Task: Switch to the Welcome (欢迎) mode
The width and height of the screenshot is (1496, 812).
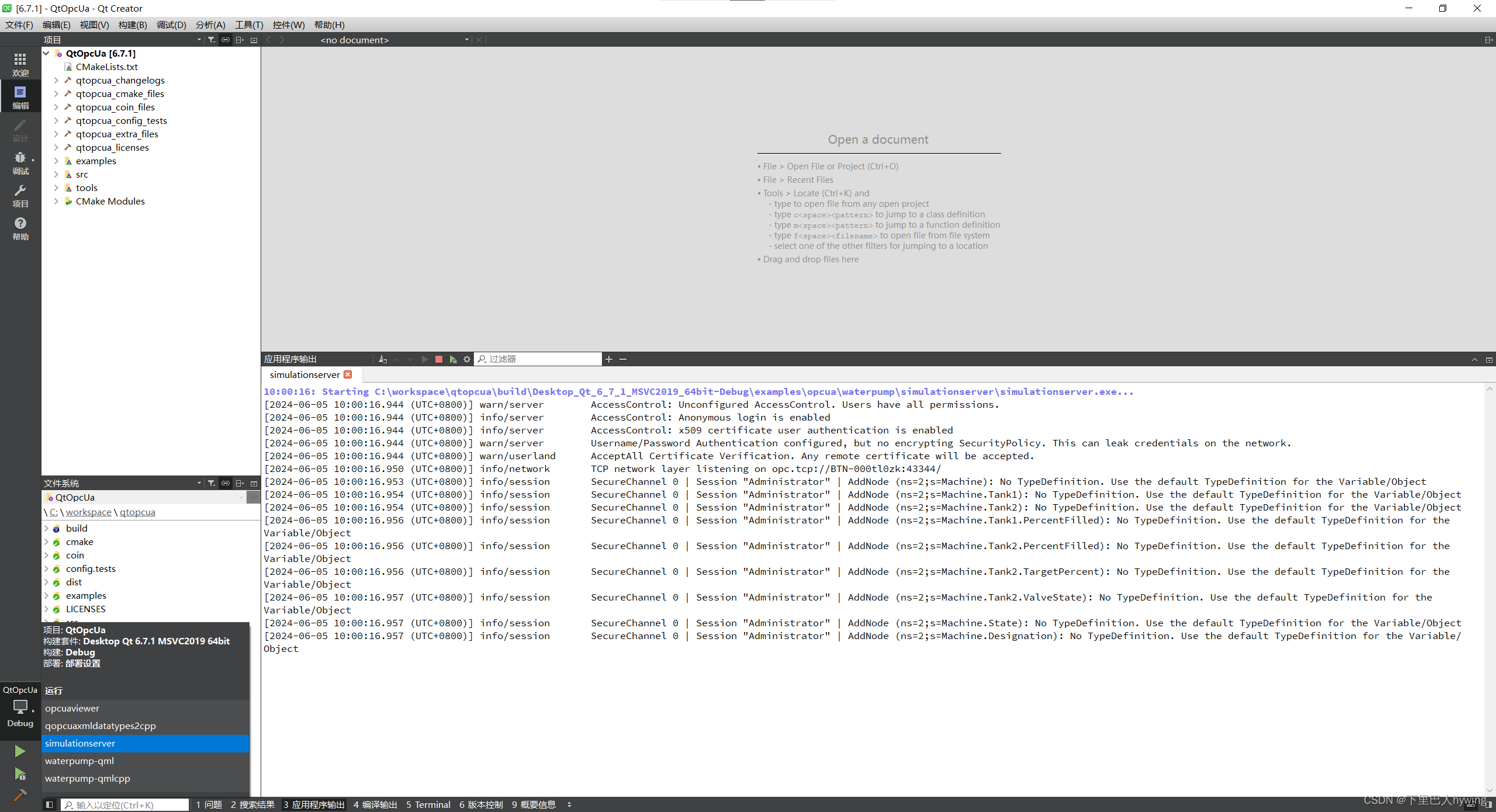Action: tap(20, 64)
